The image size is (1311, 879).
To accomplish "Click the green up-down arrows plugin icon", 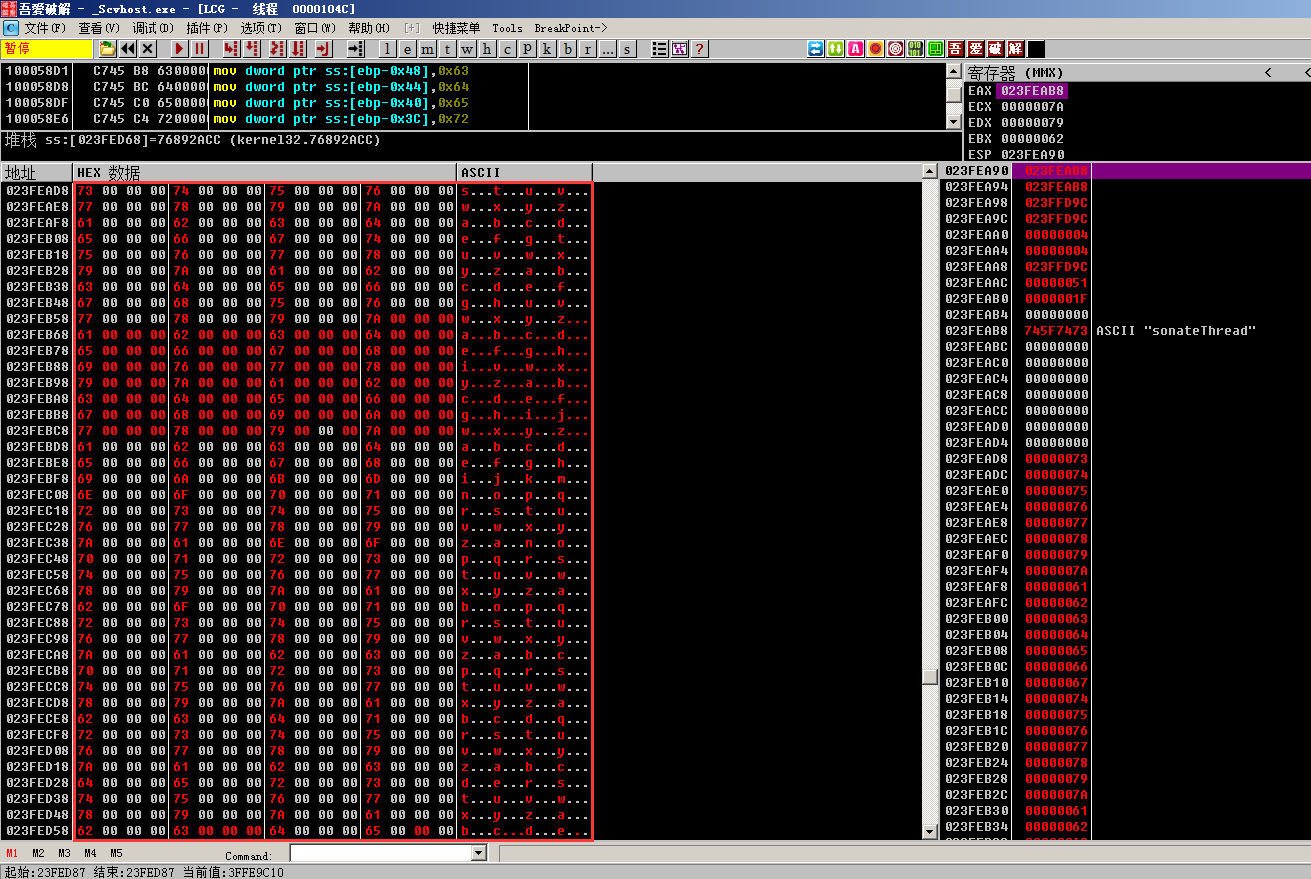I will click(x=836, y=49).
